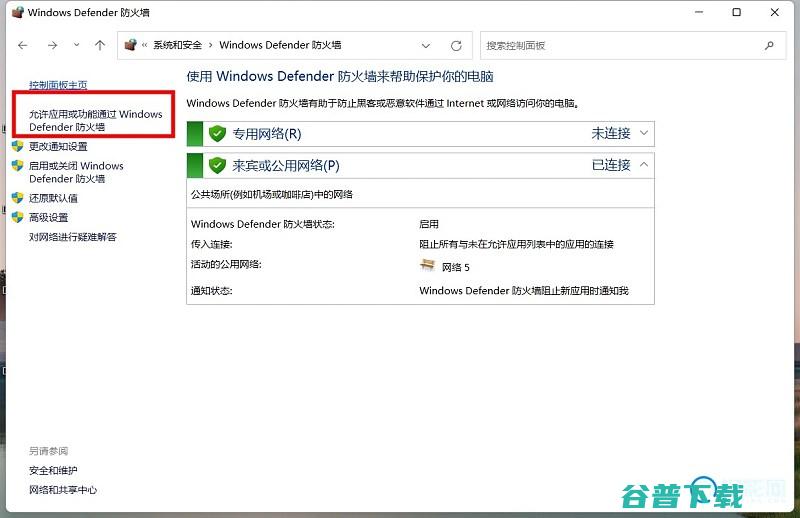Open the 还原默认值 link
The height and width of the screenshot is (518, 800).
(x=53, y=198)
